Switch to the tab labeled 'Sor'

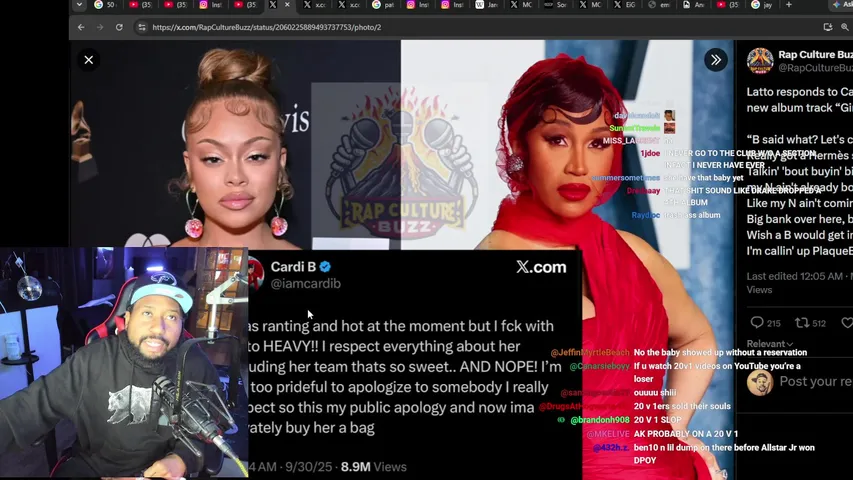coord(556,5)
